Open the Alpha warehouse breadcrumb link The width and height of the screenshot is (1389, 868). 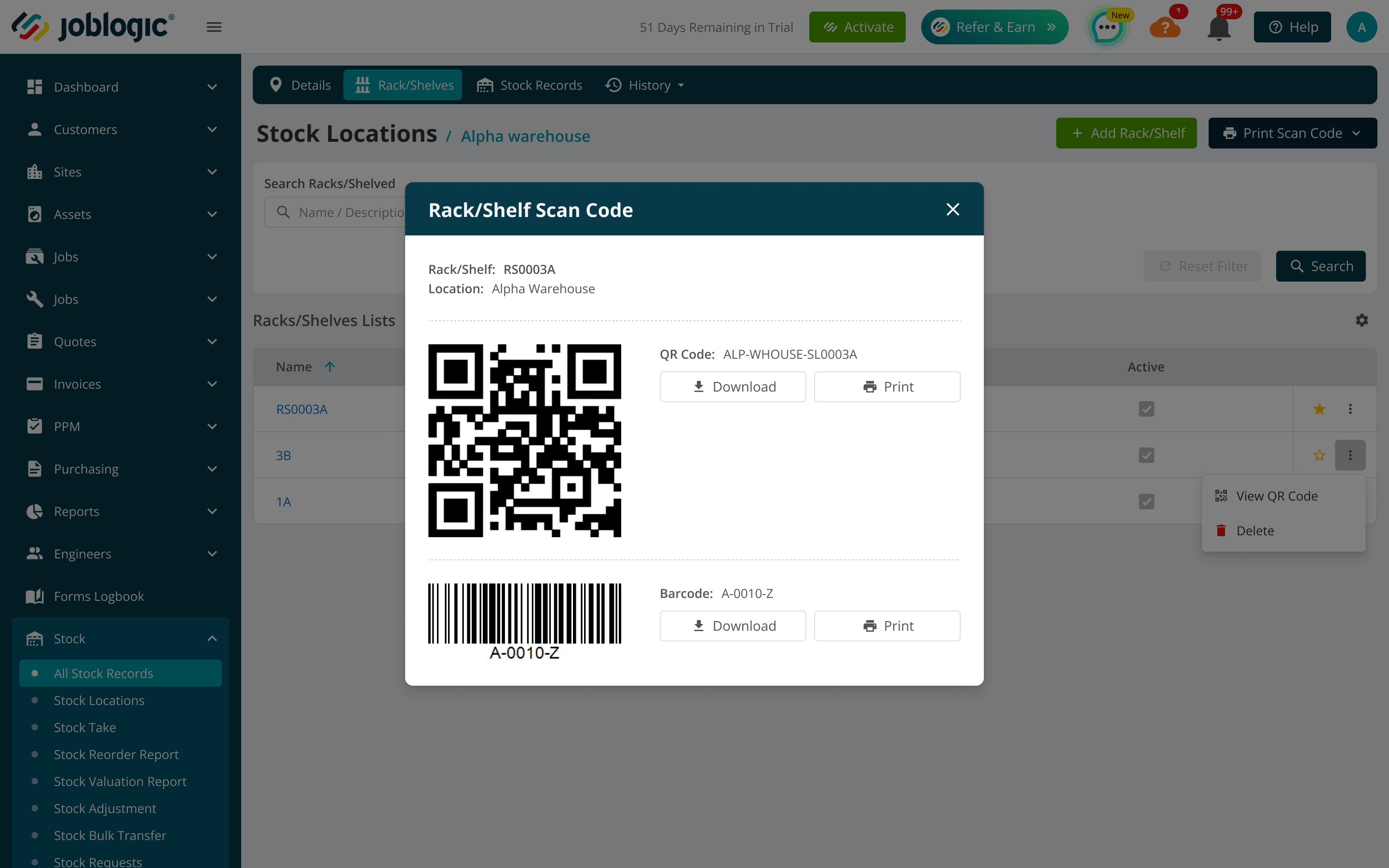coord(525,136)
